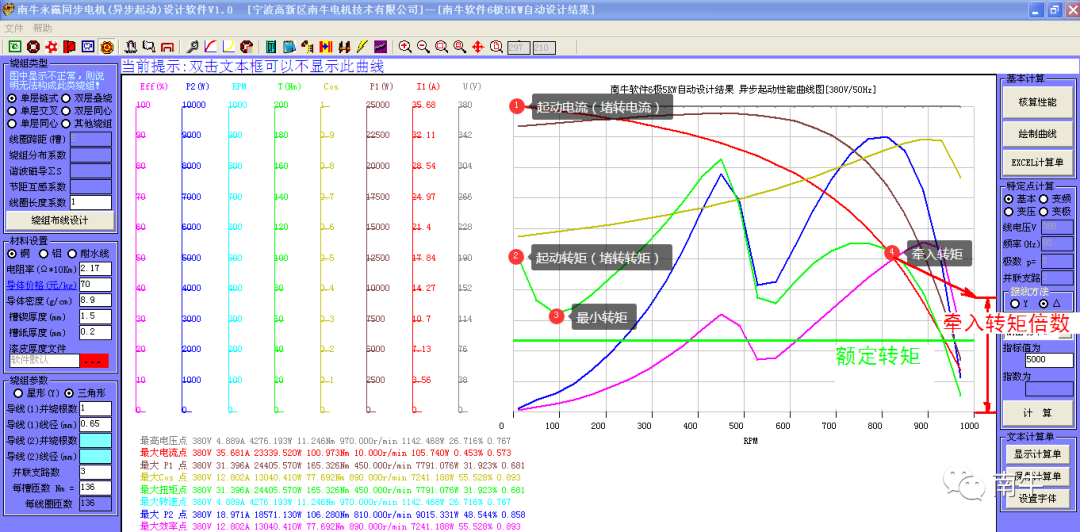This screenshot has height=532, width=1080.
Task: Click the teal calculator toolbar icon
Action: (x=271, y=47)
